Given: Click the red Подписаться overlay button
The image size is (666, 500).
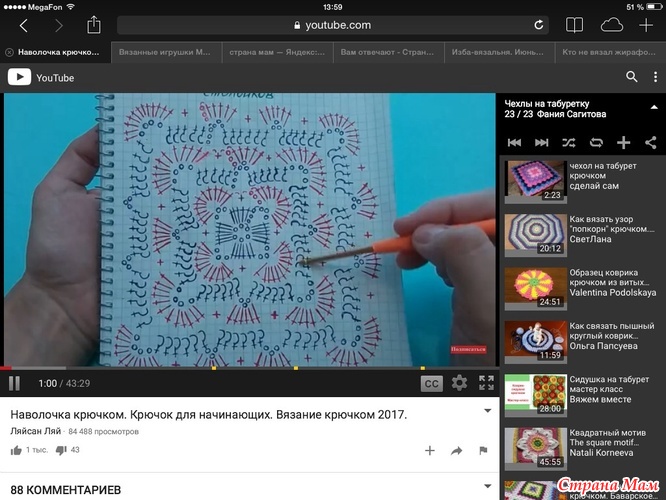Looking at the screenshot, I should click(468, 349).
